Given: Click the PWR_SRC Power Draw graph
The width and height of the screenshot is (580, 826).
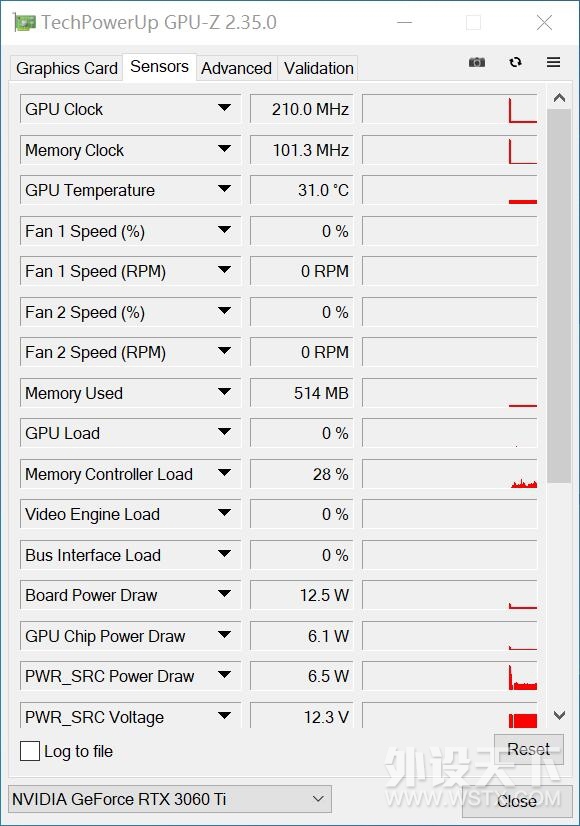Looking at the screenshot, I should (450, 676).
